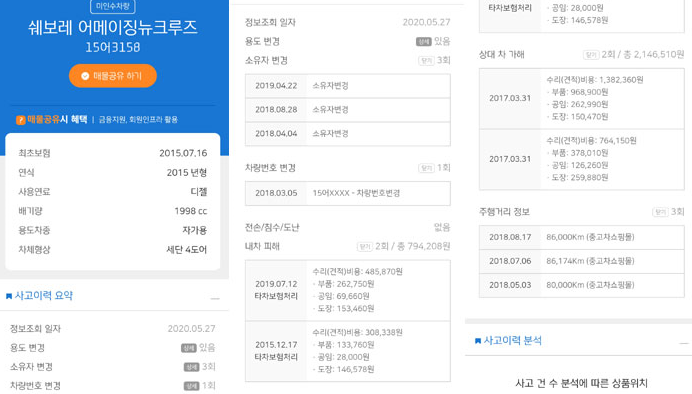The width and height of the screenshot is (692, 394).
Task: Click the plate number 15어3158
Action: [x=113, y=47]
